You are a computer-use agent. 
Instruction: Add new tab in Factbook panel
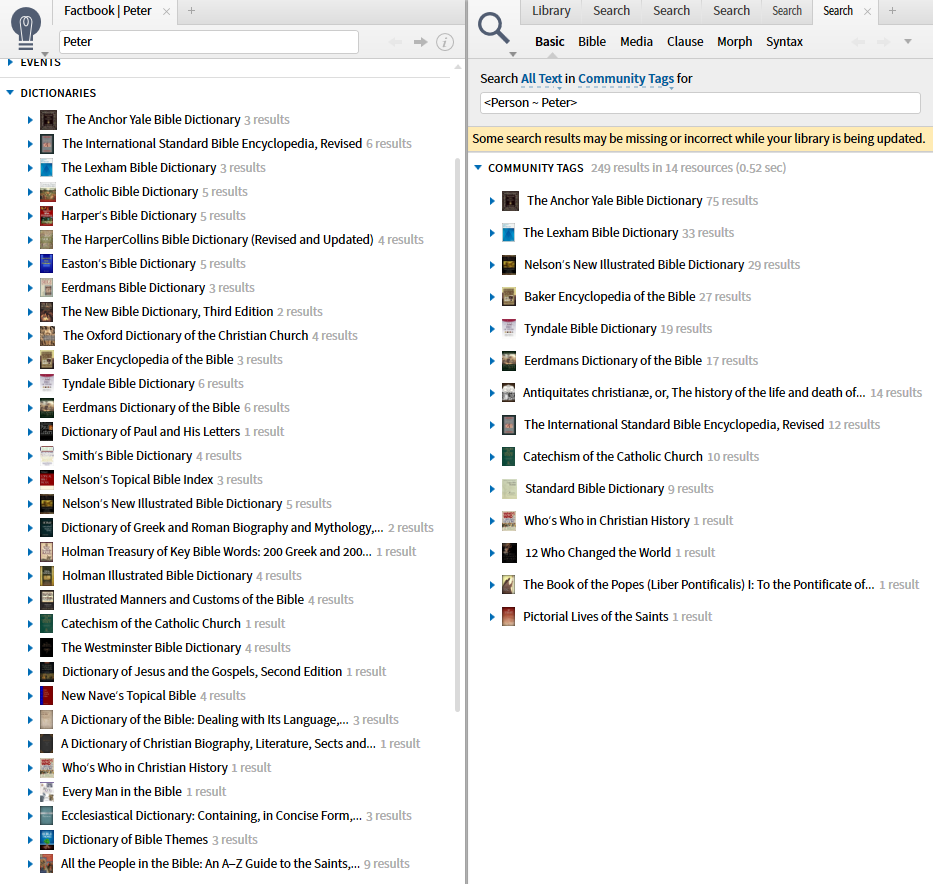coord(192,11)
